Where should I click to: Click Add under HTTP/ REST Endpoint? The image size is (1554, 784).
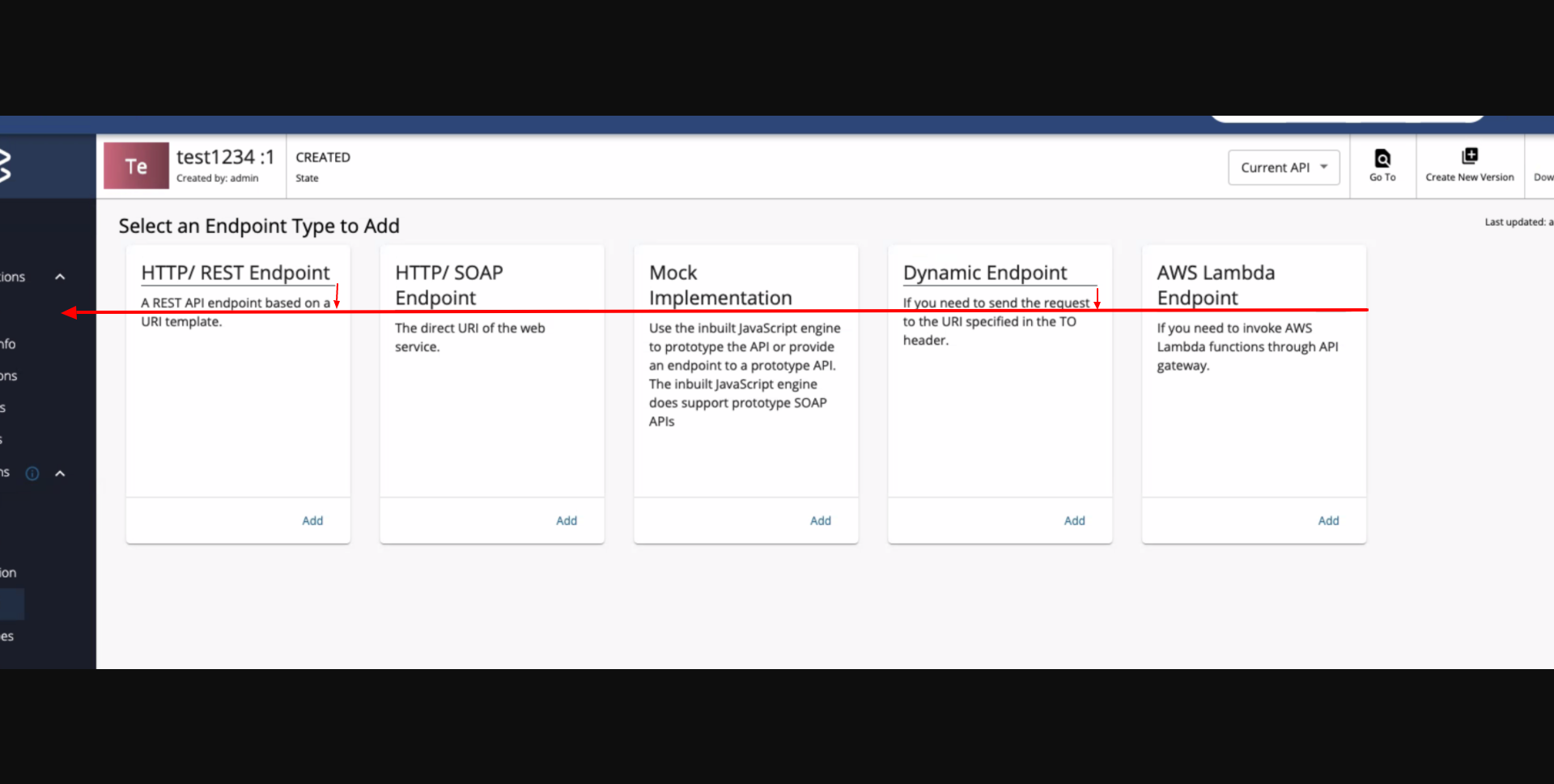click(x=312, y=520)
